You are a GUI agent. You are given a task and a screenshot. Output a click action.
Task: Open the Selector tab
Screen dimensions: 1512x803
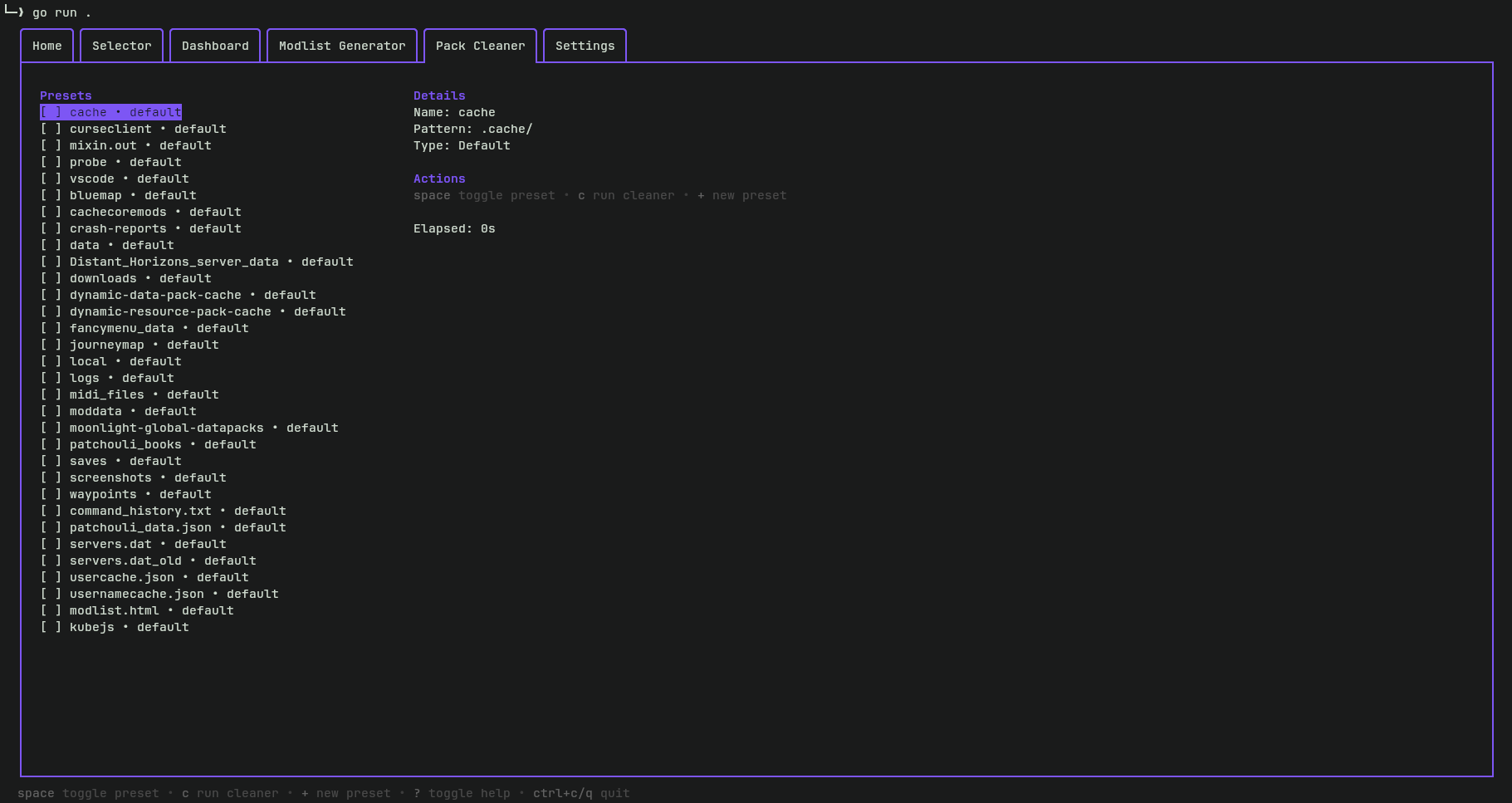(122, 46)
